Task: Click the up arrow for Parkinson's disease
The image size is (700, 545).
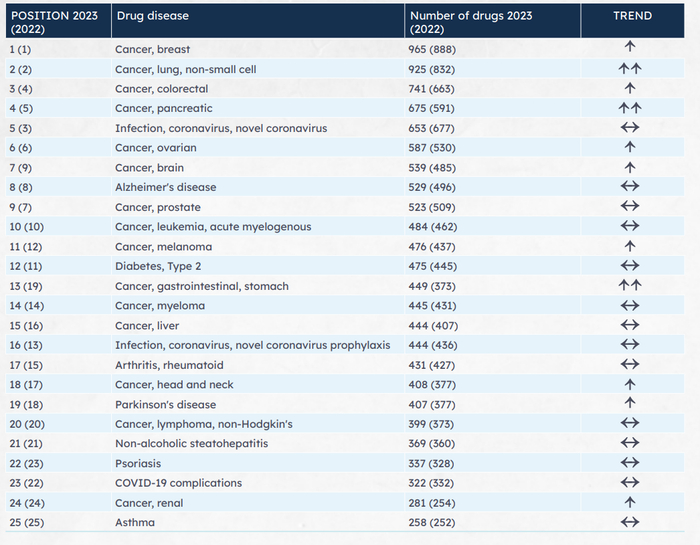Action: [630, 403]
